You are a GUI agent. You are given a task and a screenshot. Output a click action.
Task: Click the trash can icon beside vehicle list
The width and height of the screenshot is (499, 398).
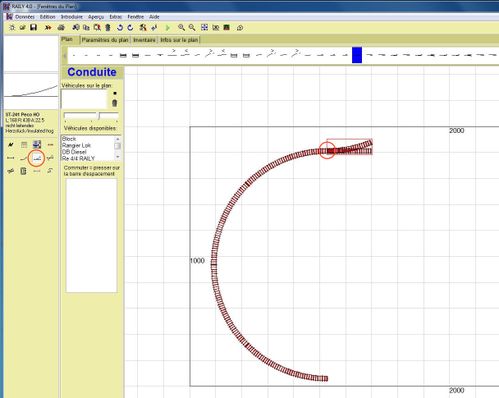[x=115, y=103]
